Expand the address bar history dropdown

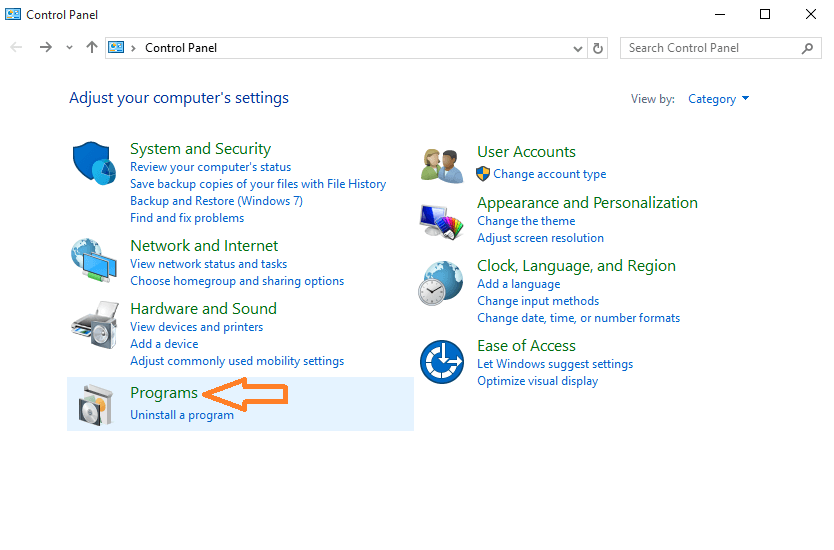tap(578, 48)
